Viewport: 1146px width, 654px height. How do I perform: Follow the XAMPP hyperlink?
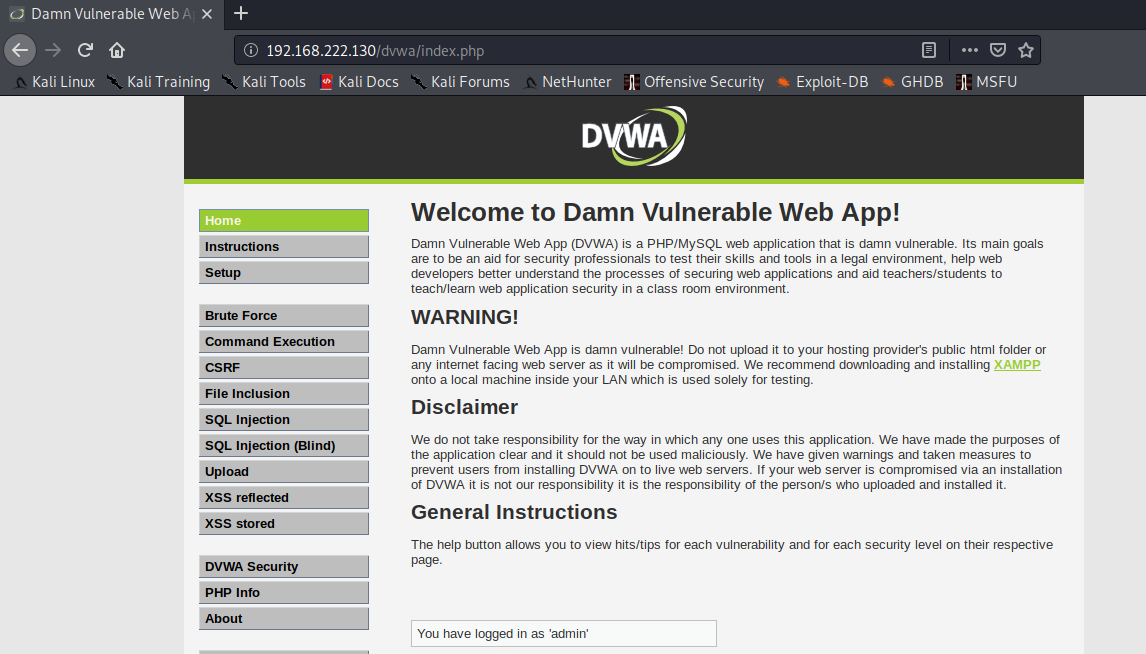coord(1017,365)
